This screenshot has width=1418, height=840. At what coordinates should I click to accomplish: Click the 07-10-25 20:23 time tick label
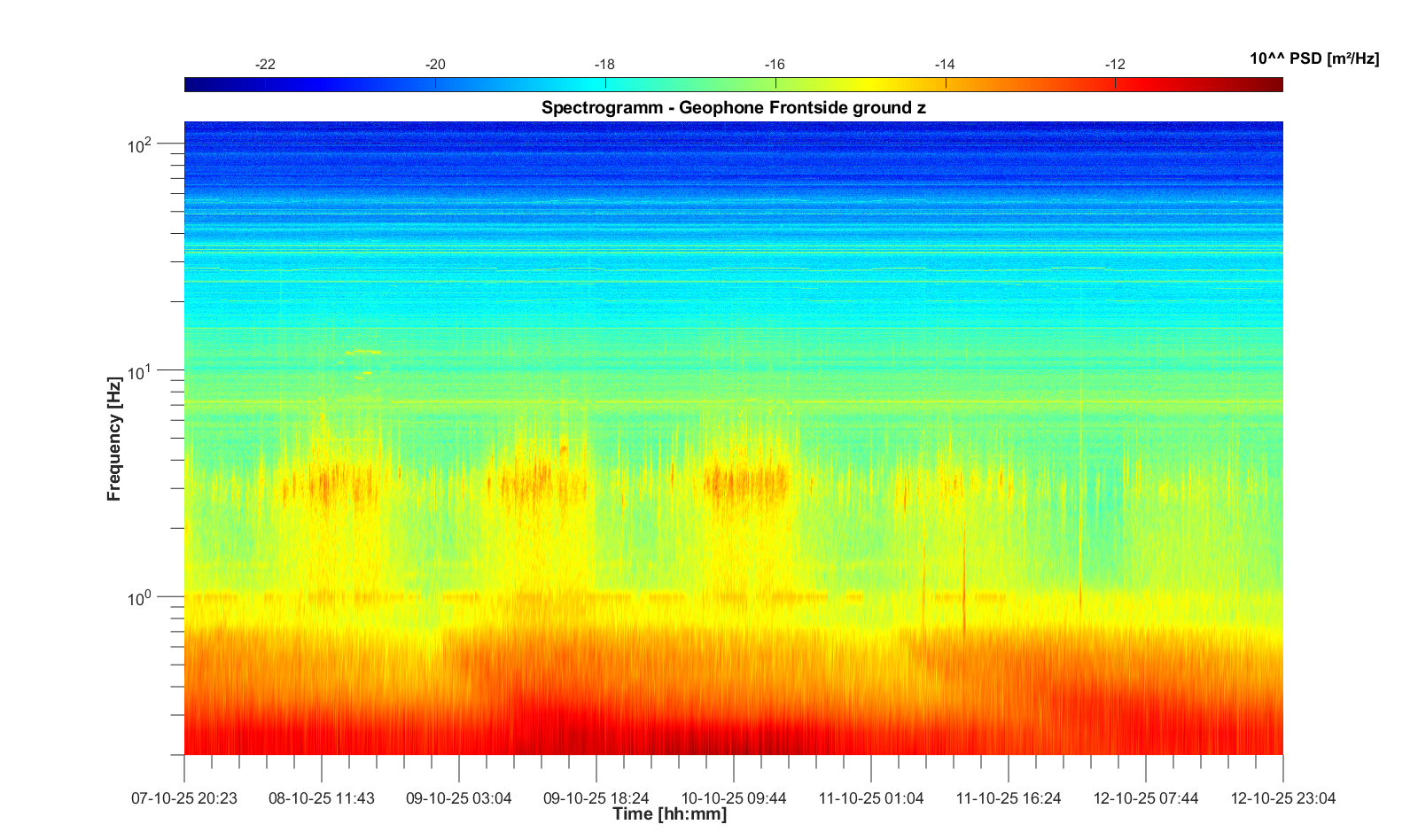tap(184, 798)
